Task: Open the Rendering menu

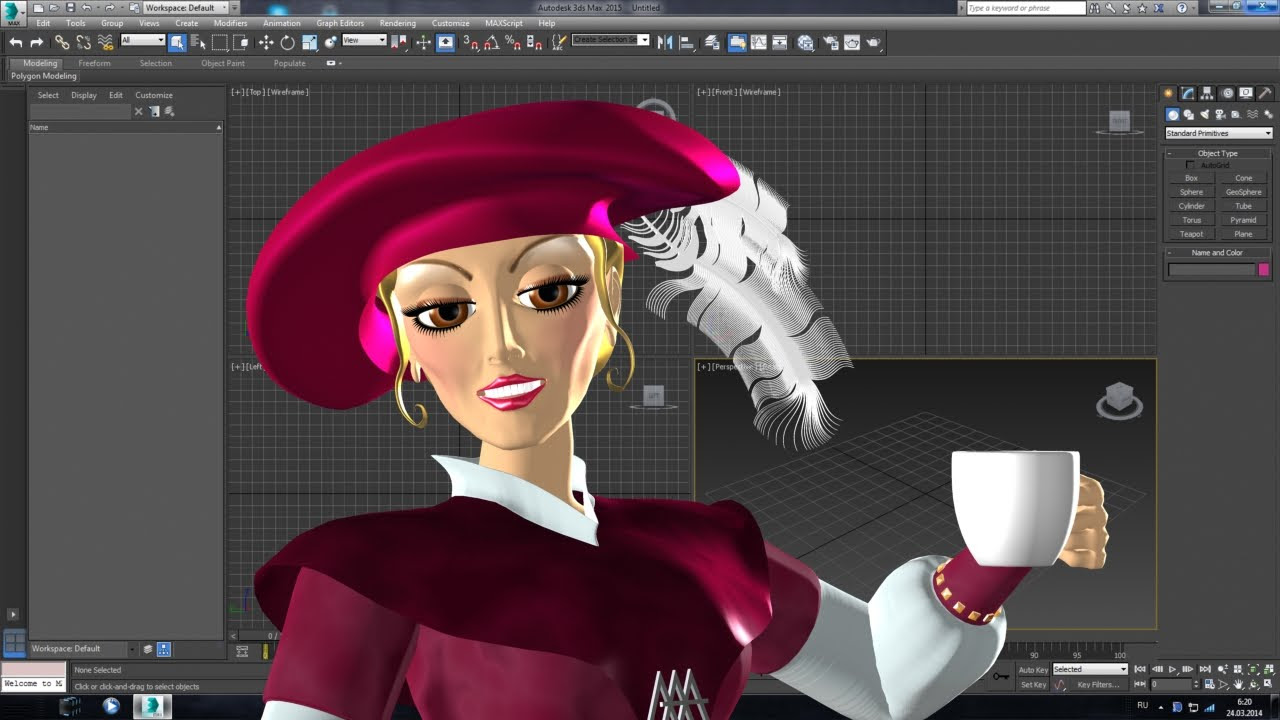Action: pyautogui.click(x=397, y=23)
